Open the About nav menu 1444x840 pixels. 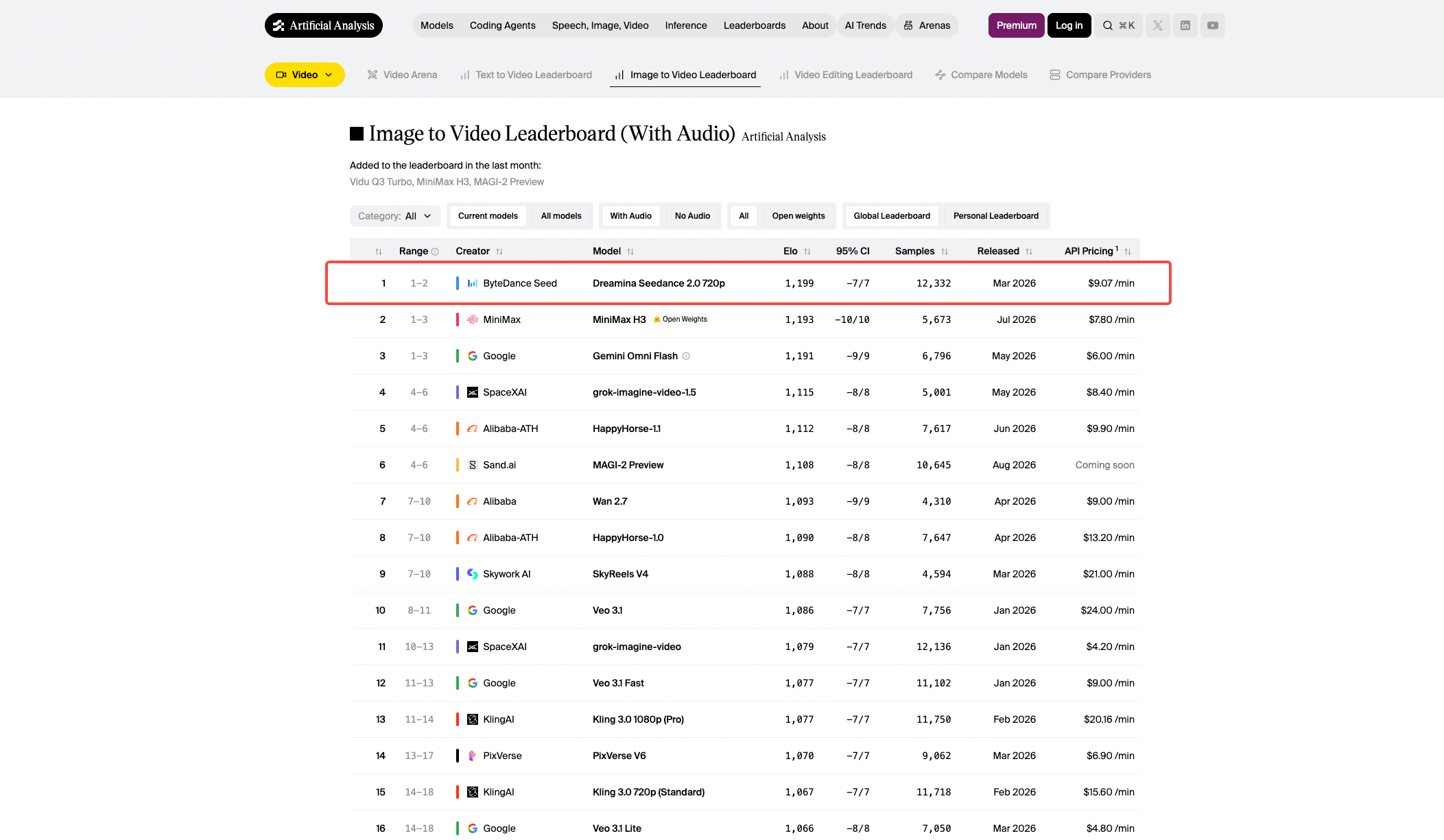coord(815,25)
